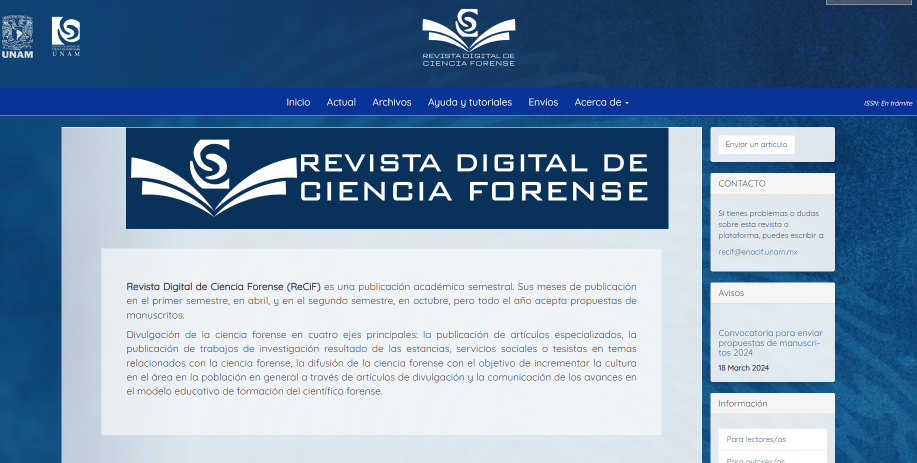The height and width of the screenshot is (463, 917).
Task: Click the 18 March 2024 date
Action: (x=743, y=368)
